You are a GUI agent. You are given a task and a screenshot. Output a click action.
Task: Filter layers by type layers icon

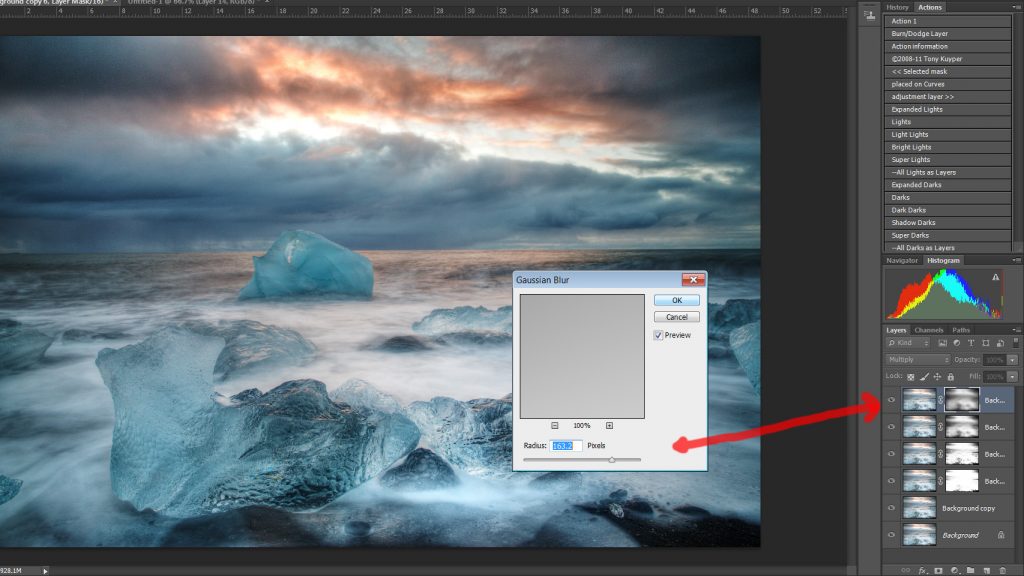(971, 343)
